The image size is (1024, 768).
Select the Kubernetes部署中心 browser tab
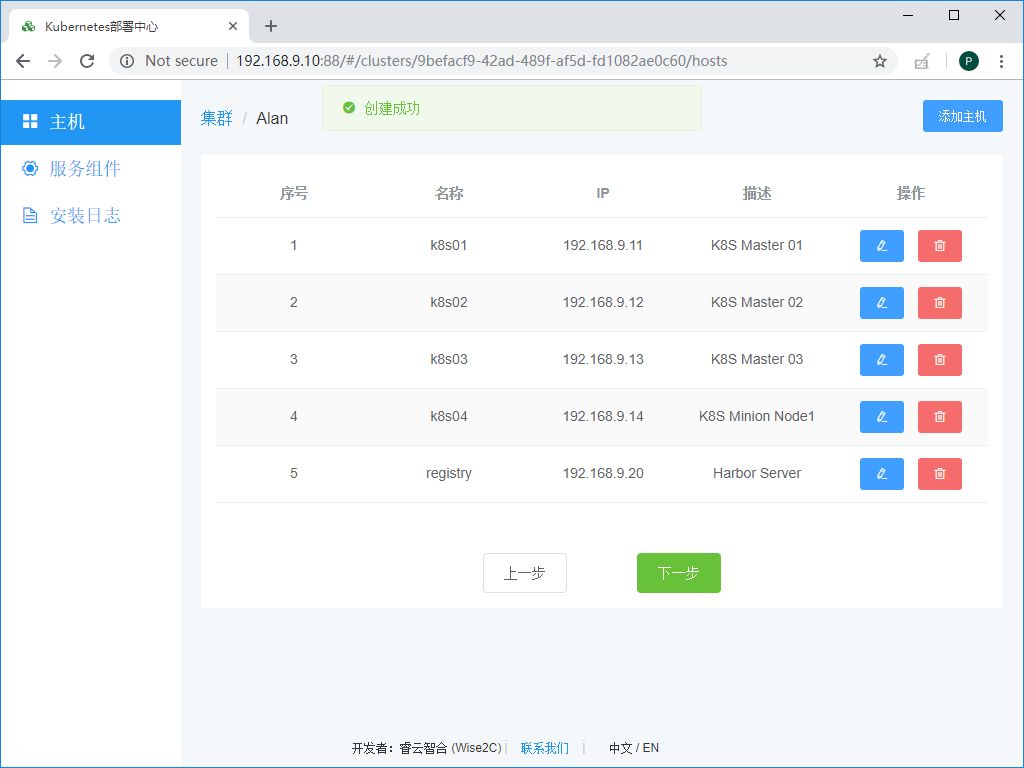pyautogui.click(x=129, y=26)
